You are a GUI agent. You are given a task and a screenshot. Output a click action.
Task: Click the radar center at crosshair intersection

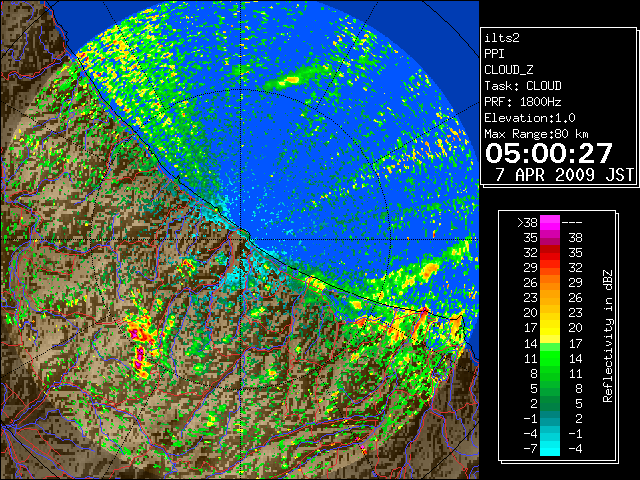point(241,239)
